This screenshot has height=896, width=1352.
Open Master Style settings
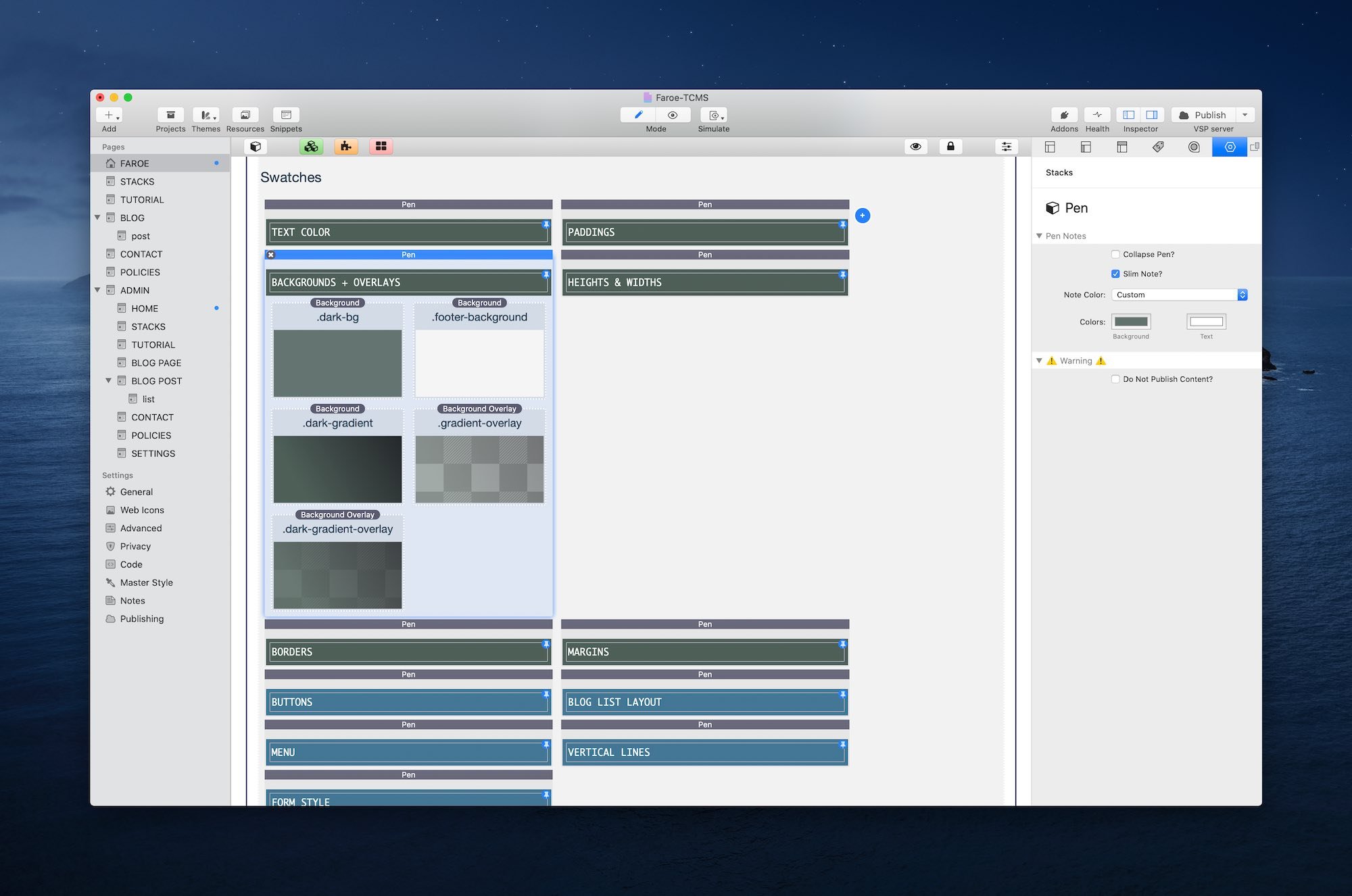[146, 582]
